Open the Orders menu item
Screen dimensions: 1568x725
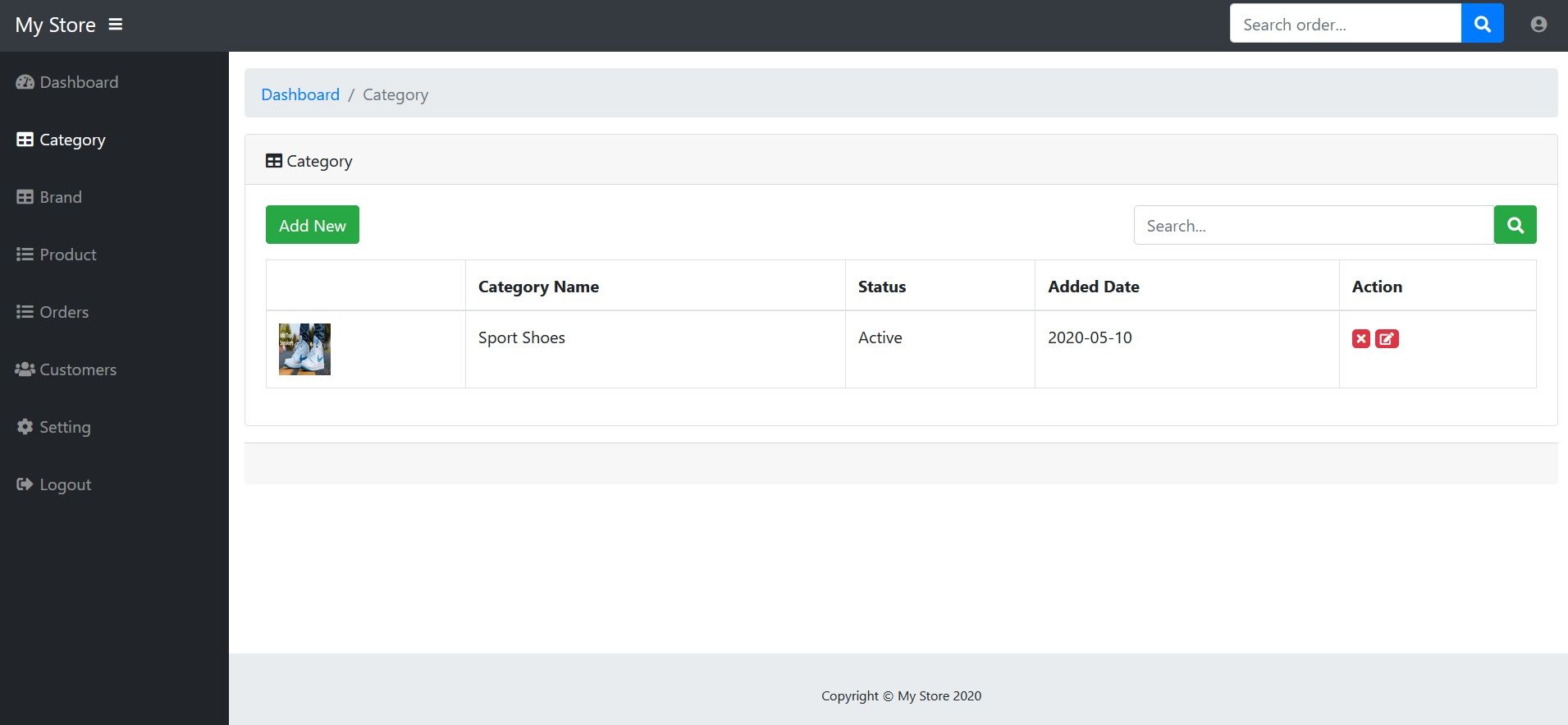click(x=63, y=312)
